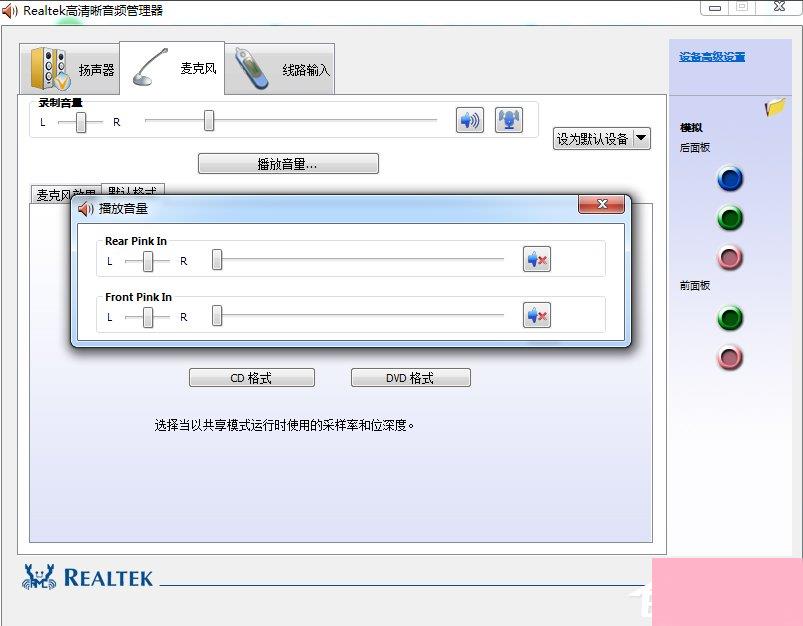Image resolution: width=803 pixels, height=626 pixels.
Task: Unmute Front Pink In playback
Action: [537, 315]
